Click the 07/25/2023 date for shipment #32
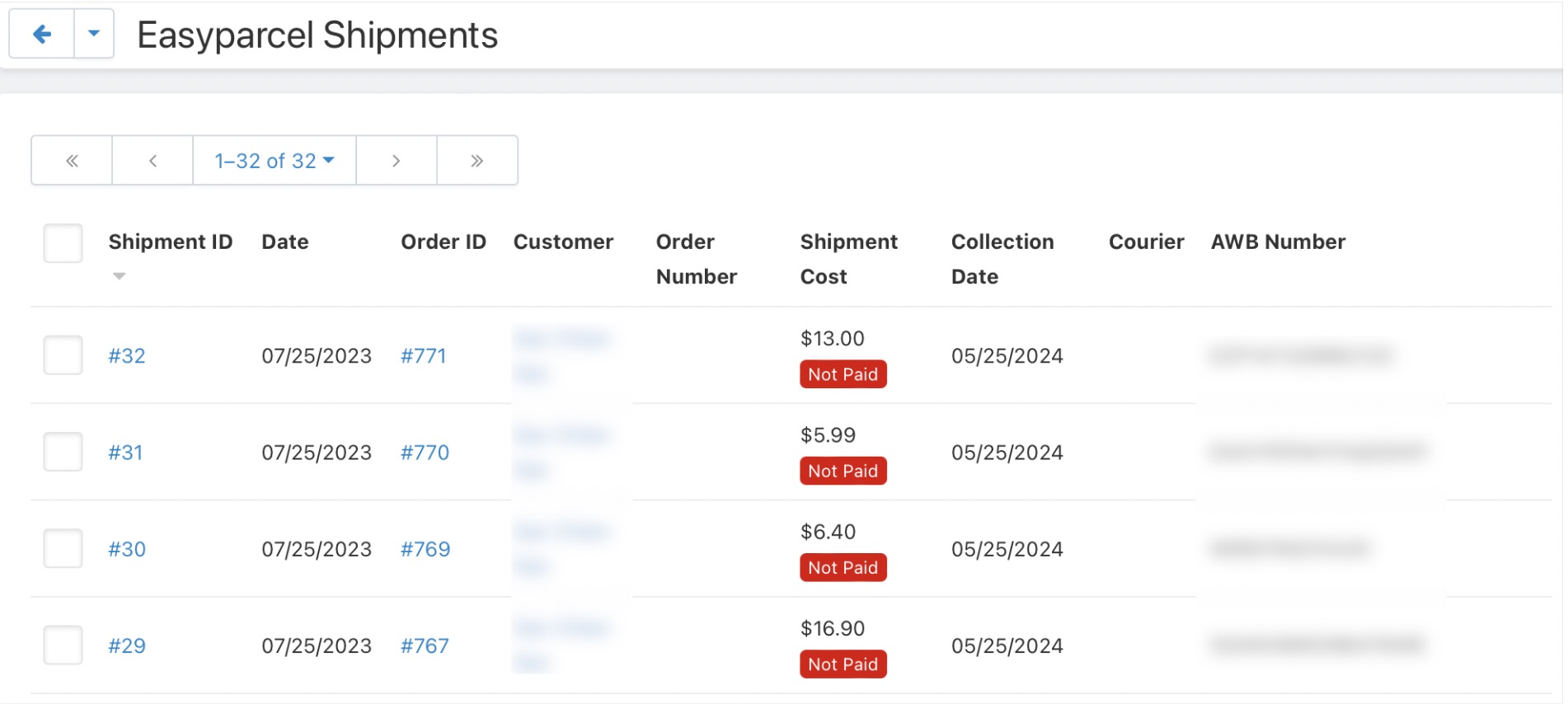This screenshot has height=704, width=1568. pyautogui.click(x=317, y=356)
